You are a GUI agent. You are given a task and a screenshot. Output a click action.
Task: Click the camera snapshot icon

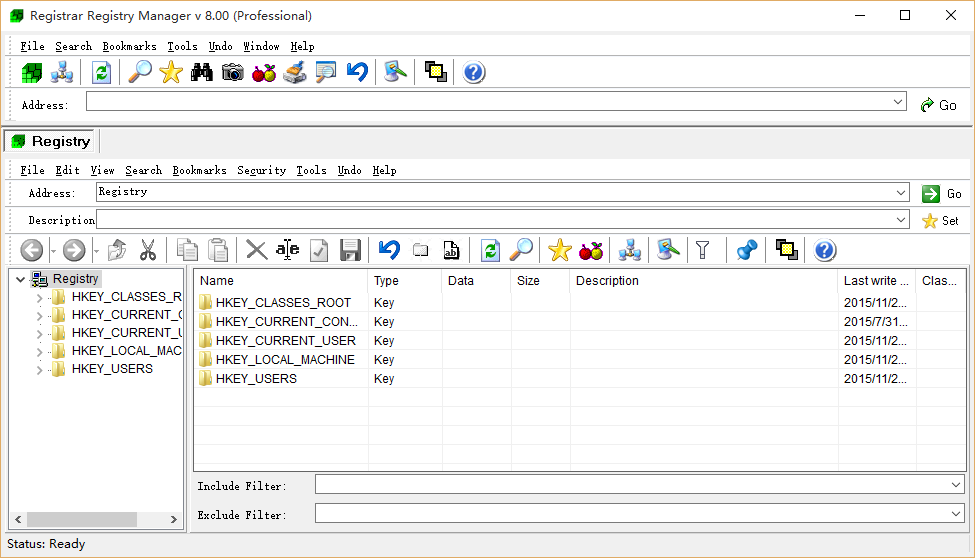click(x=233, y=72)
